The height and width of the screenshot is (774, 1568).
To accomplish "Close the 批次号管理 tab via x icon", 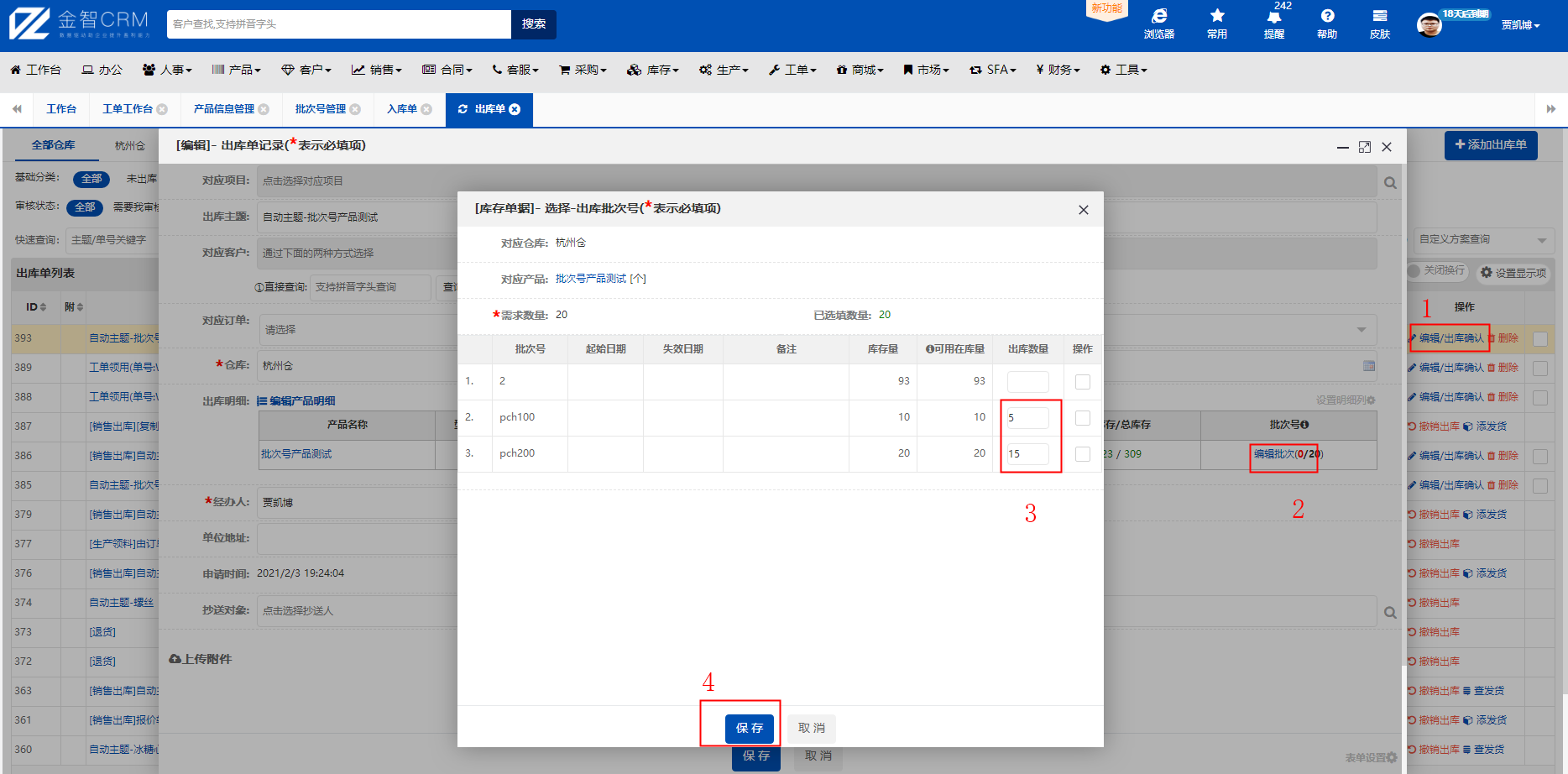I will point(355,109).
